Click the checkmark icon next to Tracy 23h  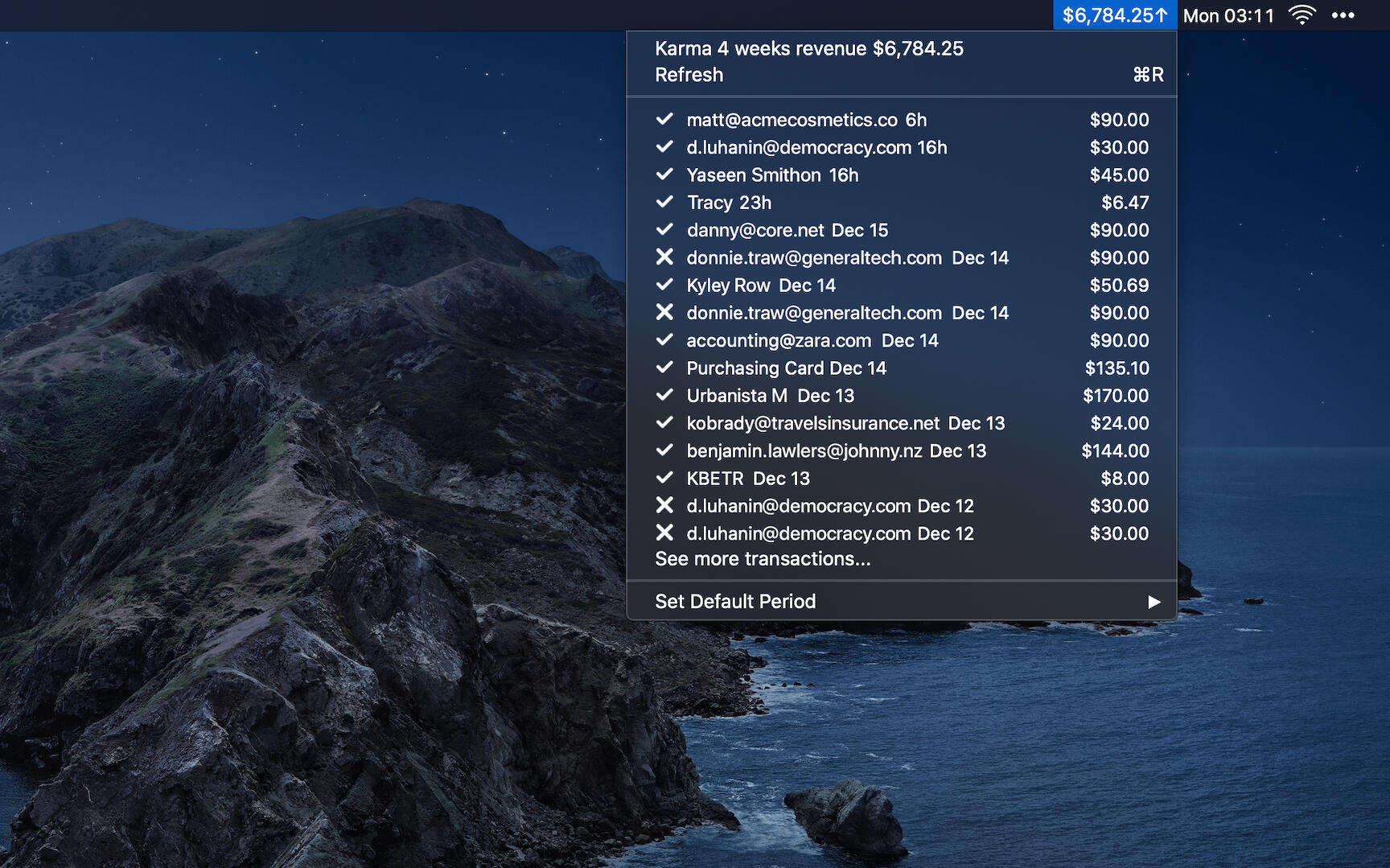[x=664, y=203]
